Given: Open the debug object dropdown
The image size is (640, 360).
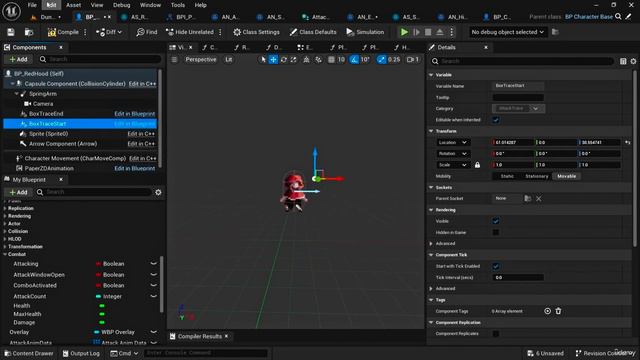Looking at the screenshot, I should pyautogui.click(x=507, y=32).
